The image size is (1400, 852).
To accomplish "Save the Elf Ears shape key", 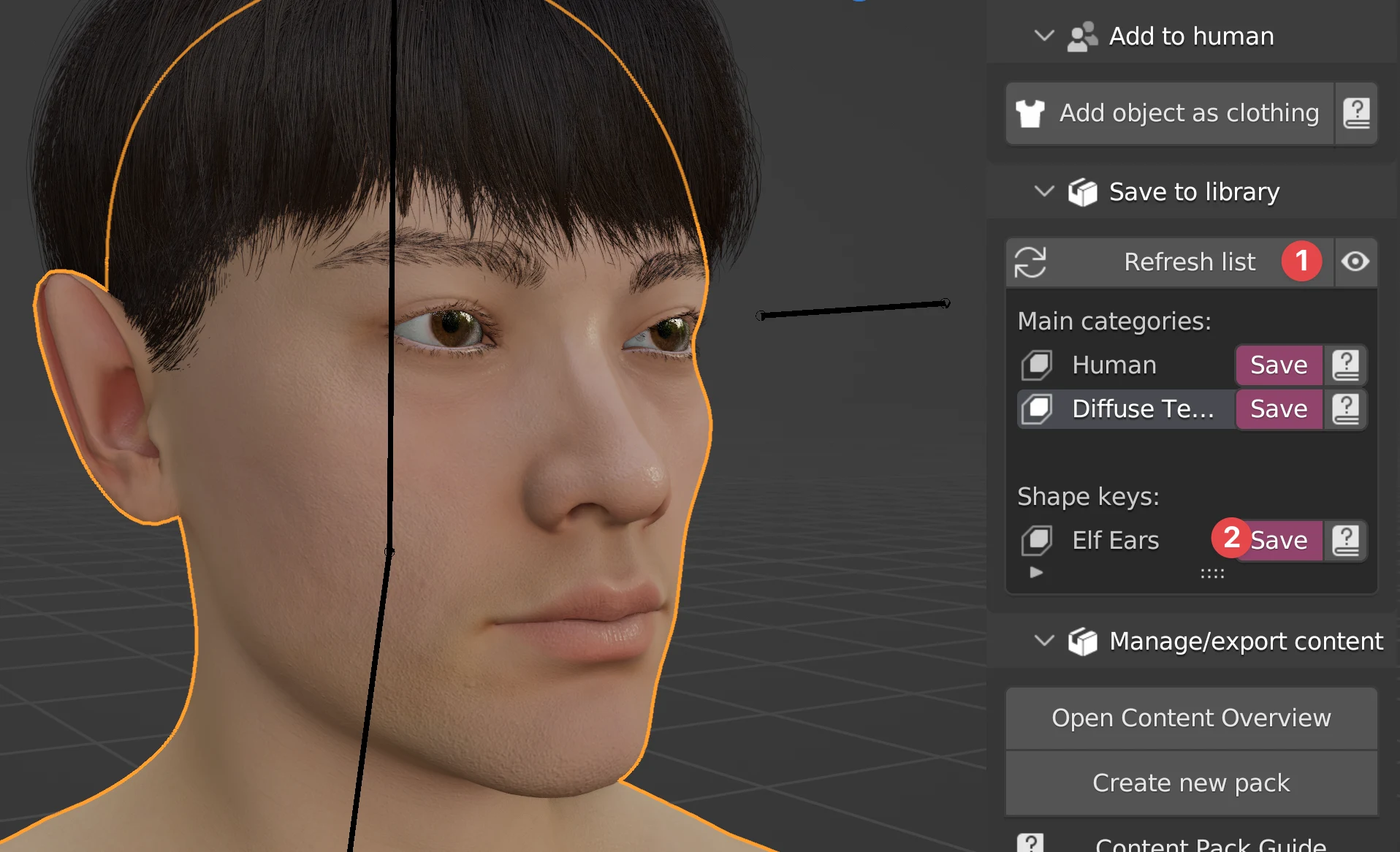I will pyautogui.click(x=1279, y=540).
